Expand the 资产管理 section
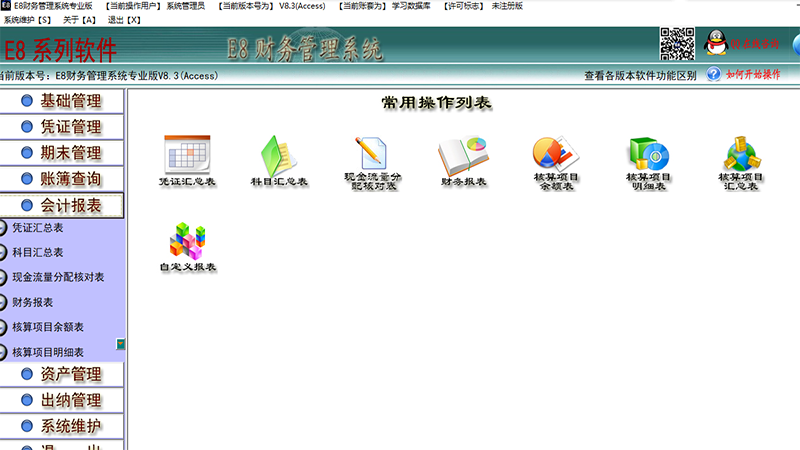The image size is (800, 450). pyautogui.click(x=62, y=374)
